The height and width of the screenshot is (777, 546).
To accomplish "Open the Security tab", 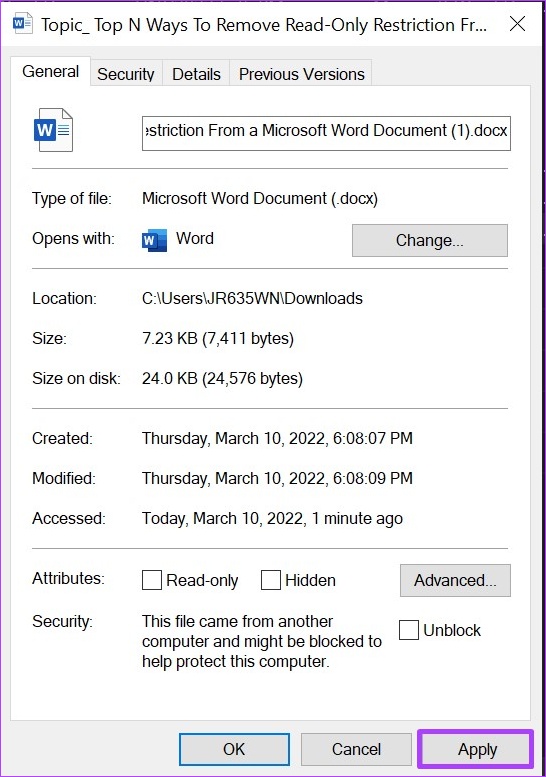I will [126, 74].
